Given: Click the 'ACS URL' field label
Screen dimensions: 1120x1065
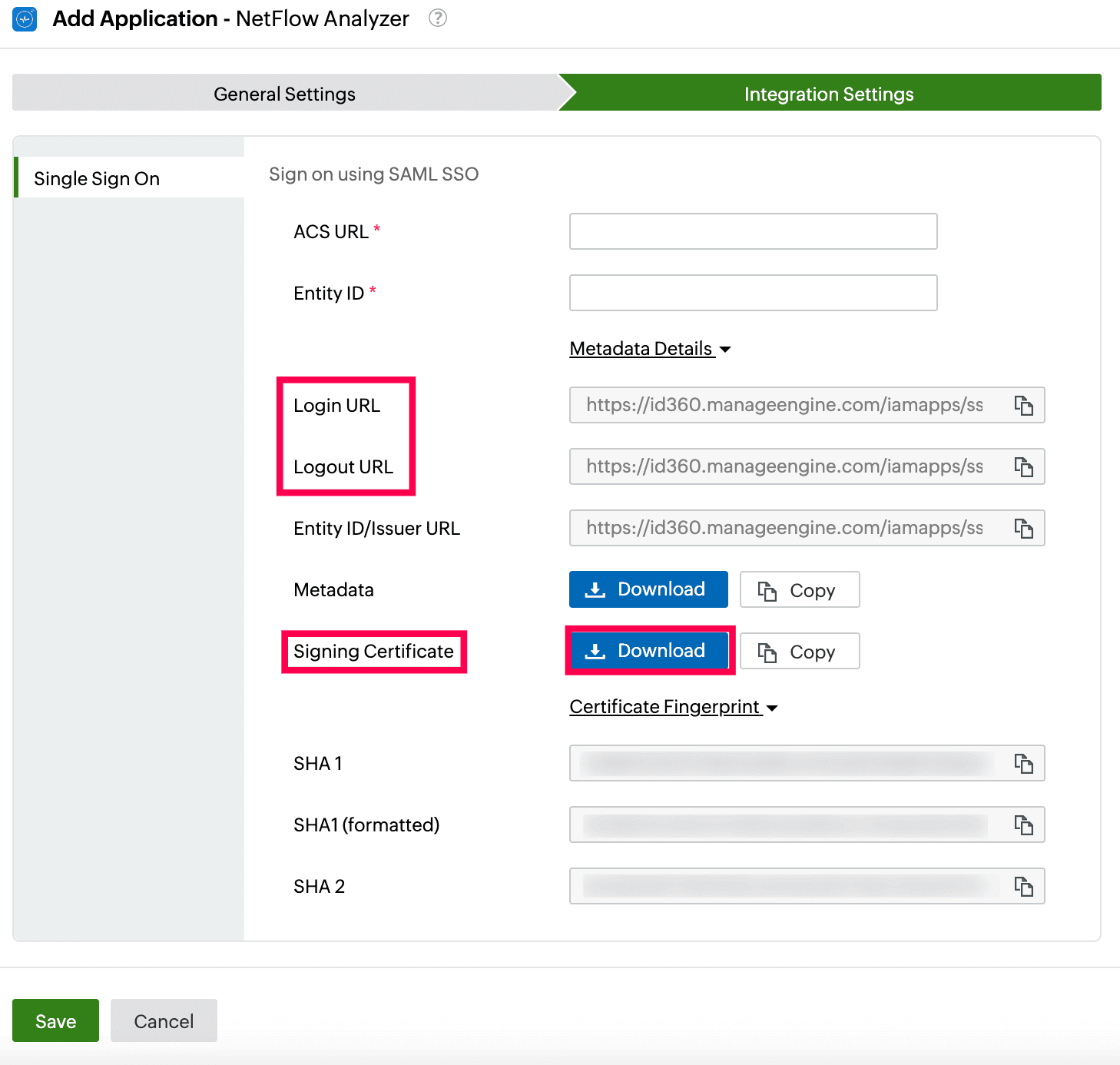Looking at the screenshot, I should pos(331,231).
